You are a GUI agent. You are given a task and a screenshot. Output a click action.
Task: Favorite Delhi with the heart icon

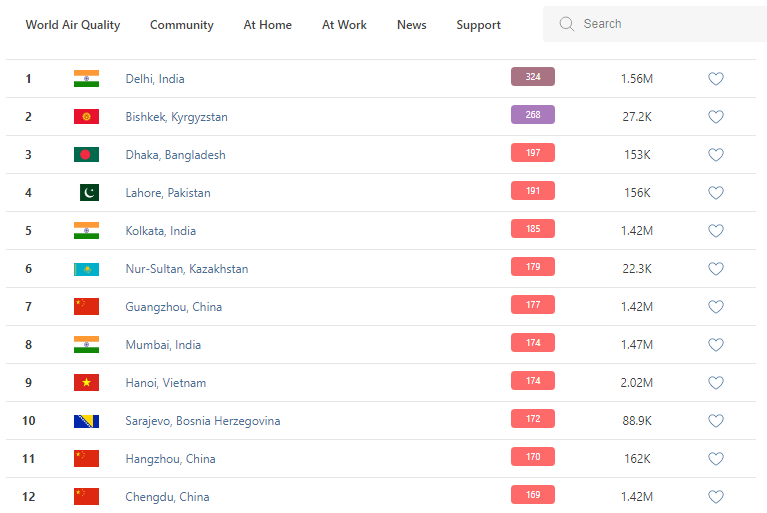click(x=715, y=79)
